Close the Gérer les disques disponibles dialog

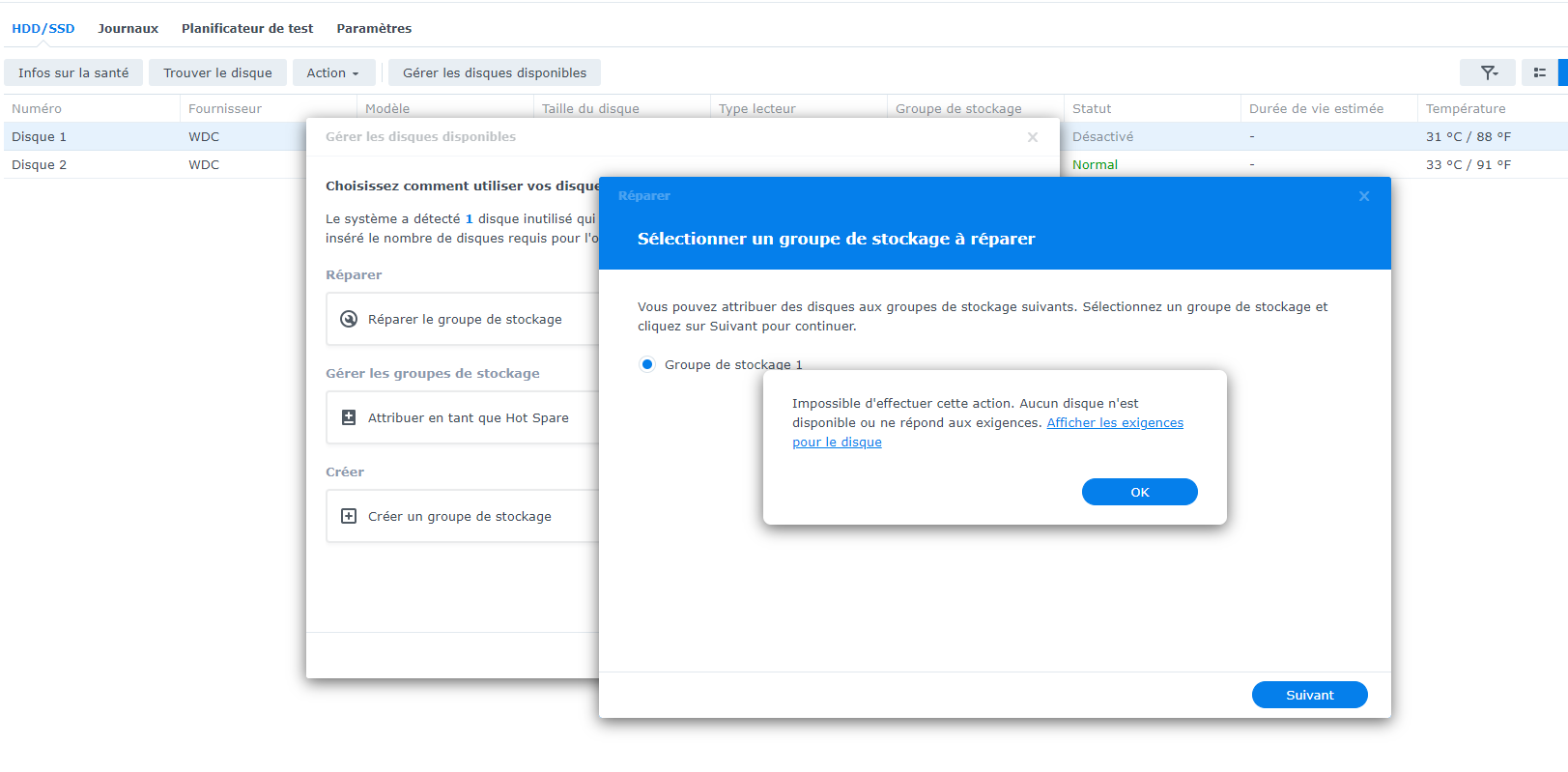[1033, 137]
